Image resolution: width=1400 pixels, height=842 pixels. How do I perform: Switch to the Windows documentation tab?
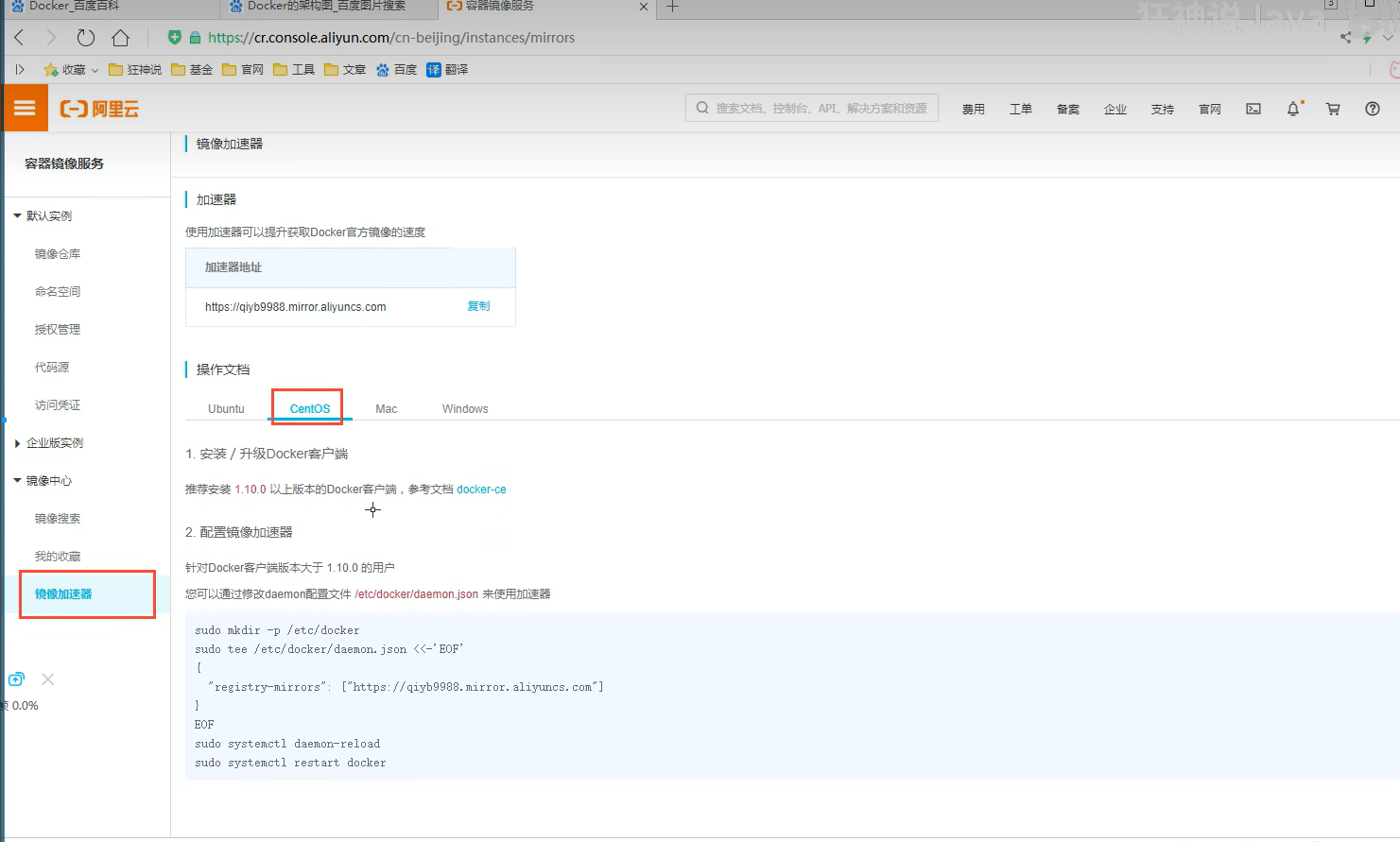pos(465,409)
